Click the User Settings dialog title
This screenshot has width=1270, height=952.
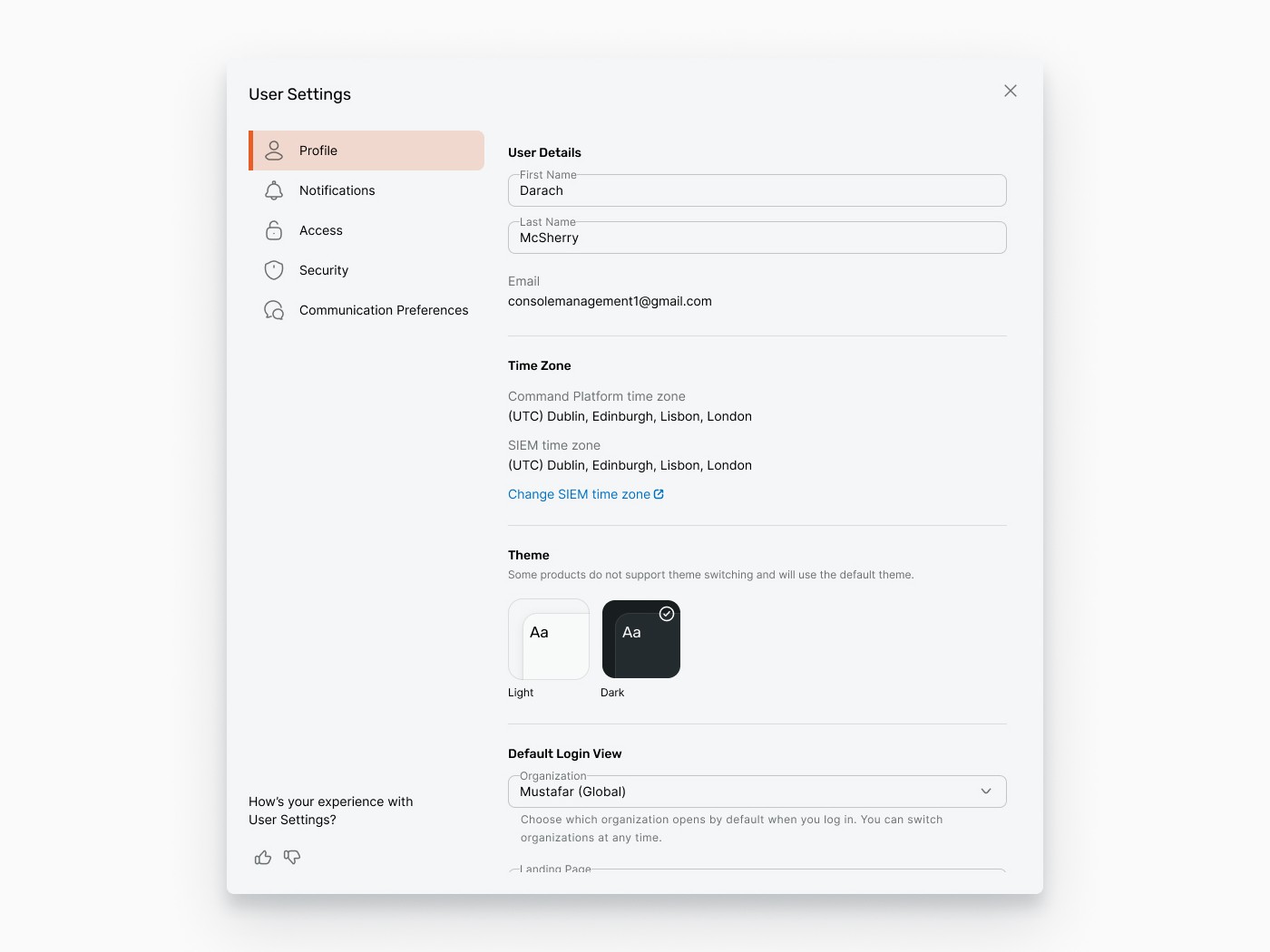click(x=299, y=94)
